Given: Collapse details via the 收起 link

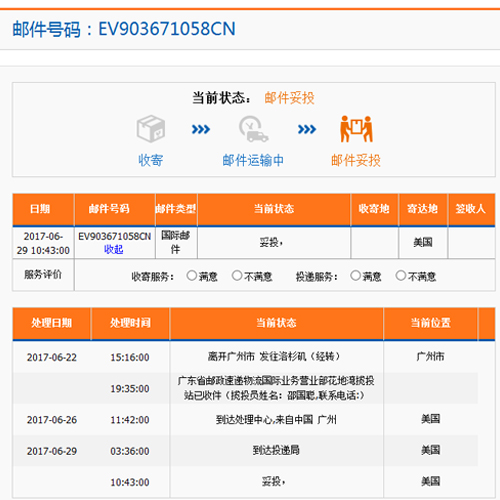Looking at the screenshot, I should 114,249.
